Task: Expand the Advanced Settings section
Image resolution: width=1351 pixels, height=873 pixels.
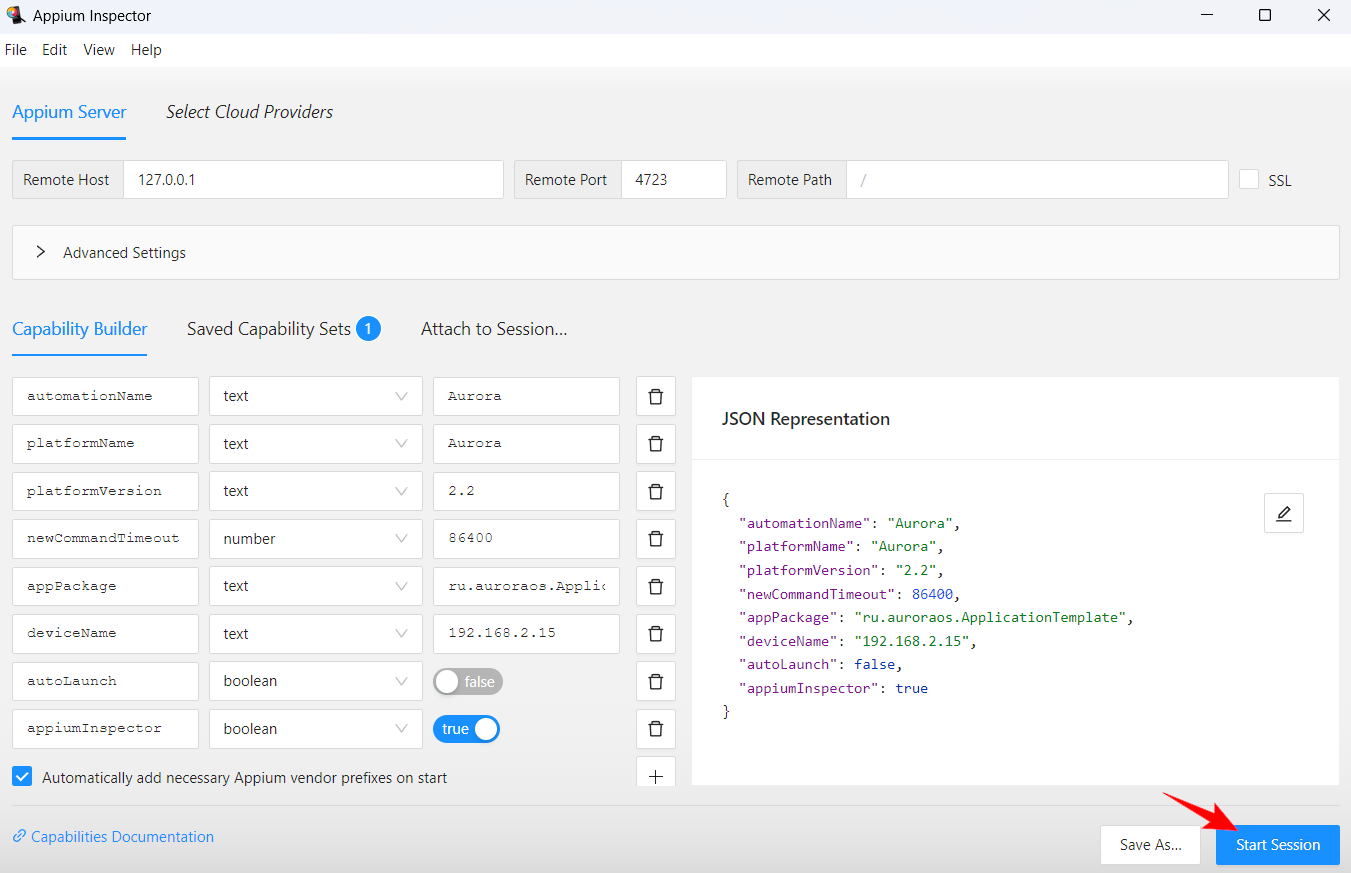Action: (x=41, y=253)
